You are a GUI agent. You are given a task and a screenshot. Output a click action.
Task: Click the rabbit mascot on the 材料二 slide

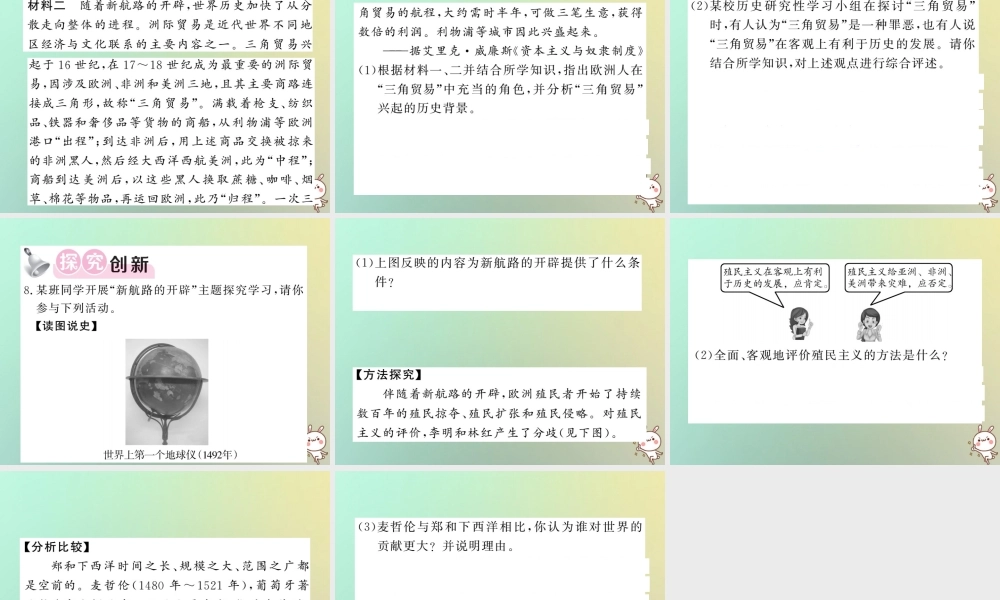point(318,192)
